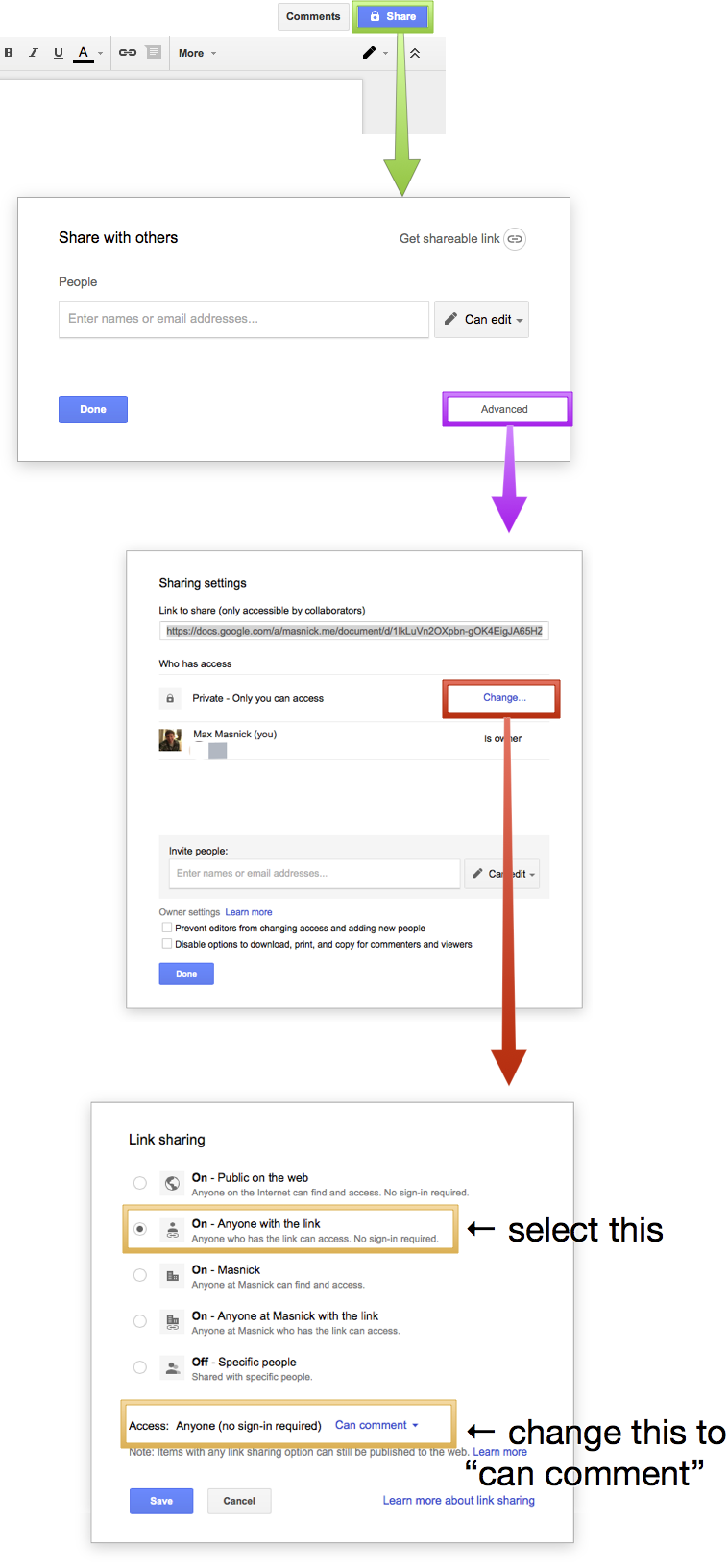Viewport: 728px width, 1568px height.
Task: Click the Get shareable link icon
Action: (514, 239)
